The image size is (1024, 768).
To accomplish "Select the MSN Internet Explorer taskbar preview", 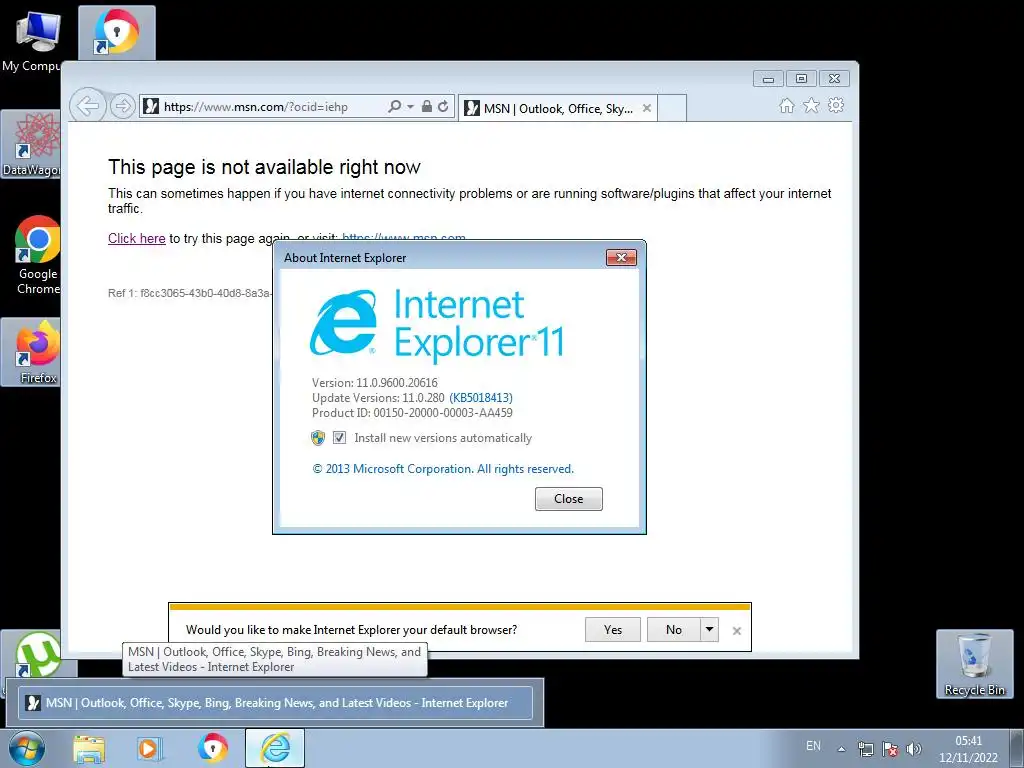I will pos(276,703).
